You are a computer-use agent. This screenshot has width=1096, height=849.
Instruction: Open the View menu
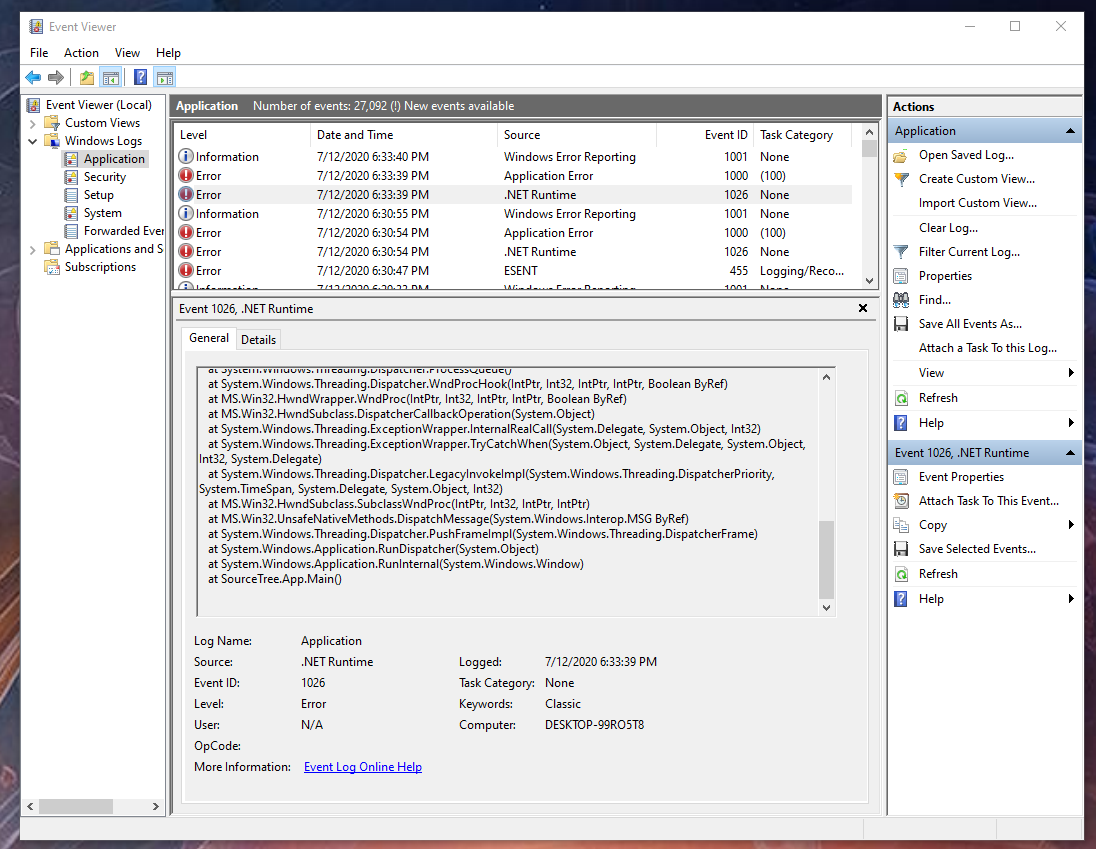click(x=127, y=52)
